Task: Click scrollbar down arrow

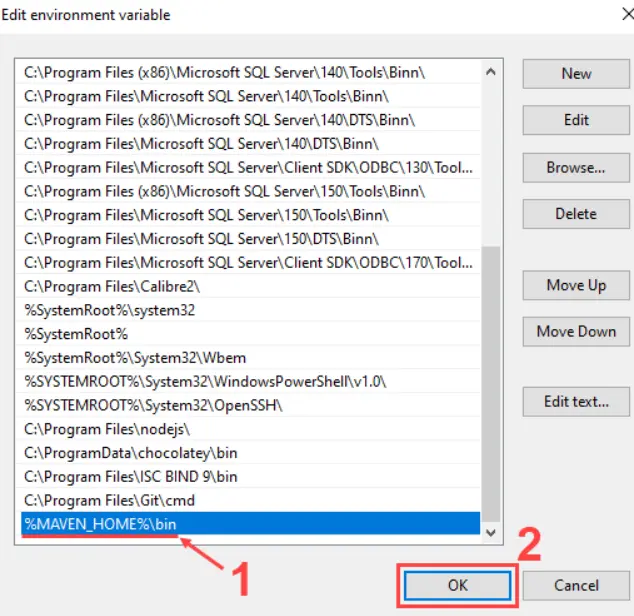Action: coord(490,535)
